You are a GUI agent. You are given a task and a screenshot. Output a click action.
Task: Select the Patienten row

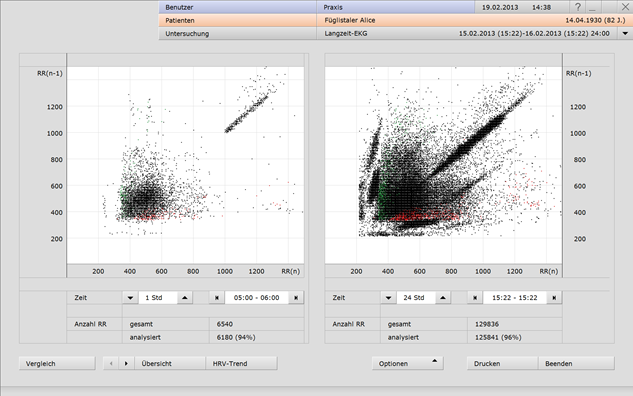click(x=396, y=20)
